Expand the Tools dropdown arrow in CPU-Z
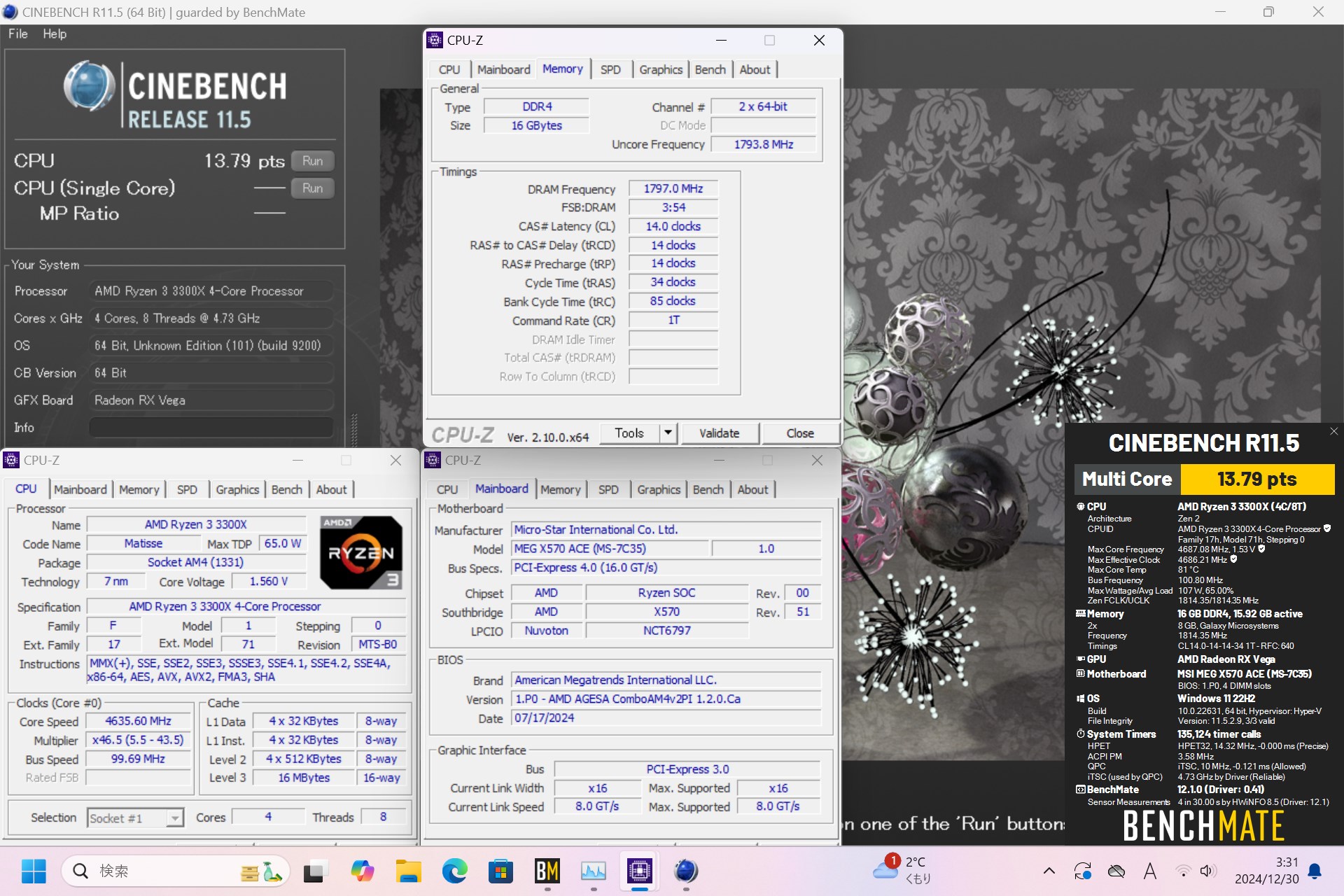 click(668, 433)
